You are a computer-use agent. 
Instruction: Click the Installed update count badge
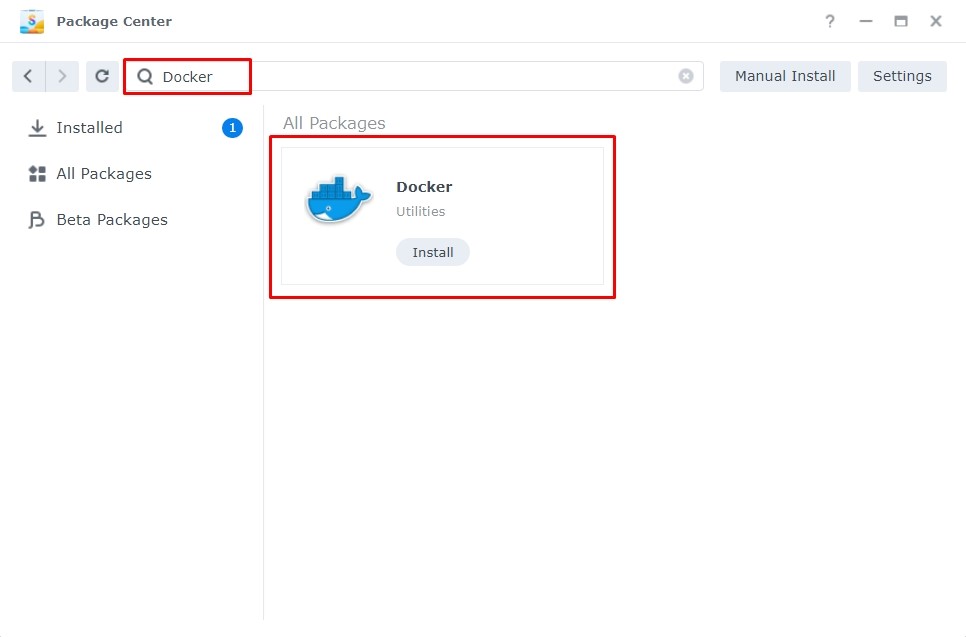232,128
